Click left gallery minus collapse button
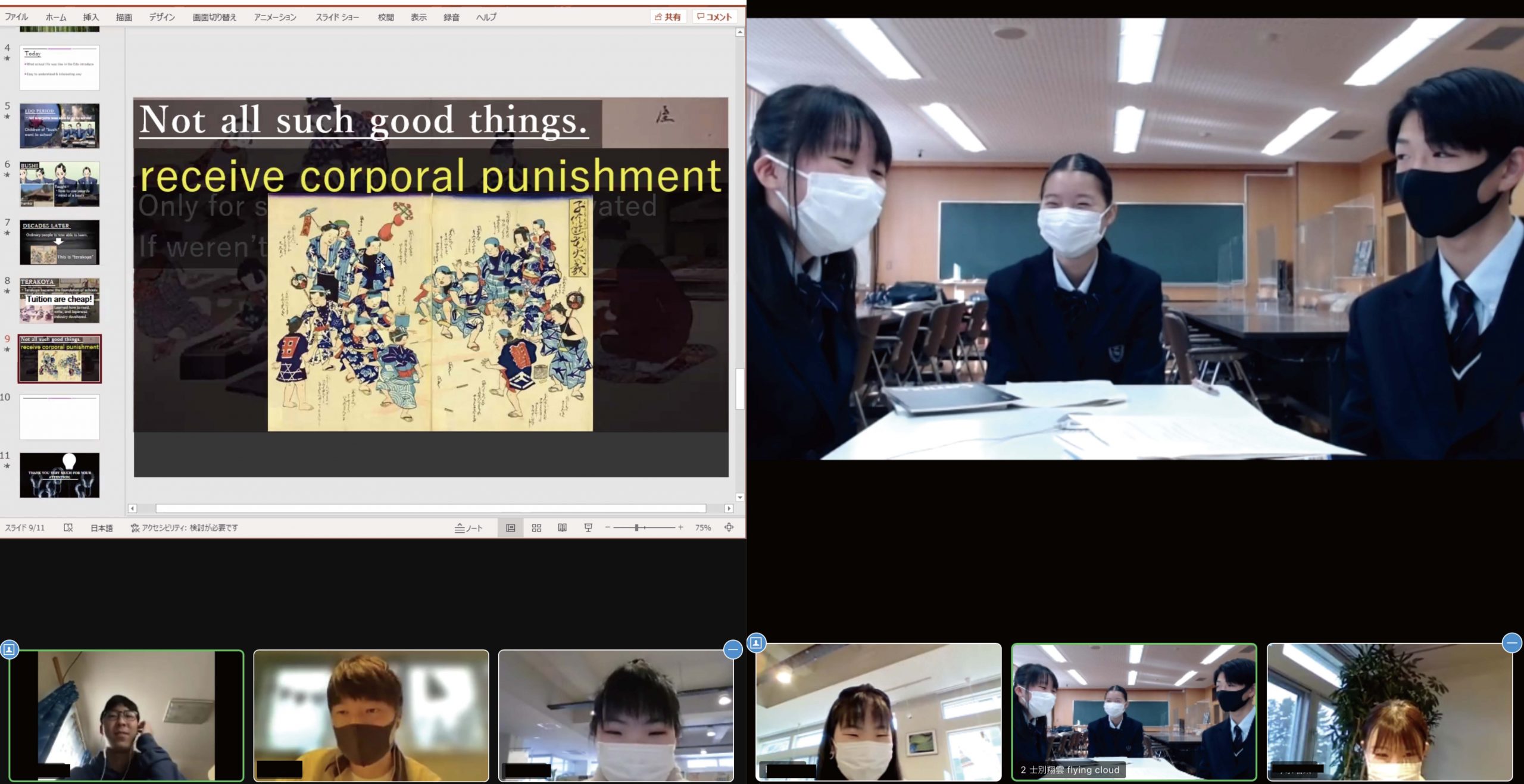 tap(733, 649)
